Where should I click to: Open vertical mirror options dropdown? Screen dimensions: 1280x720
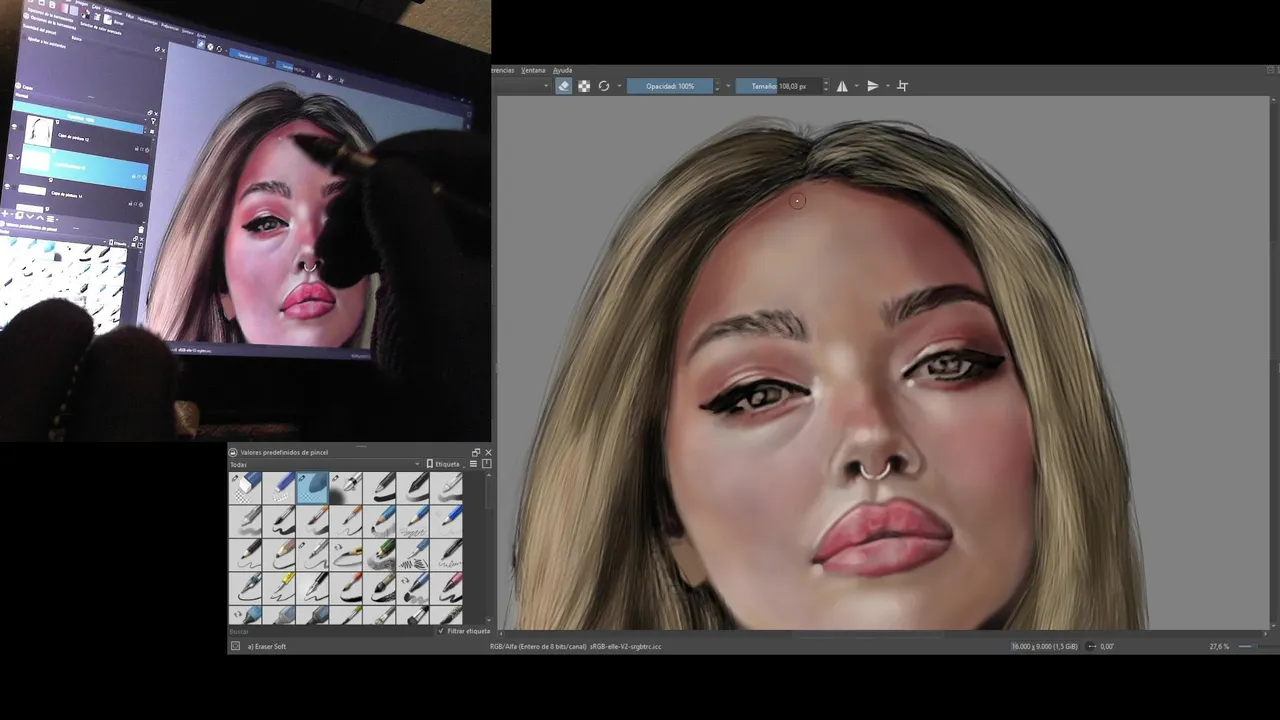click(888, 86)
